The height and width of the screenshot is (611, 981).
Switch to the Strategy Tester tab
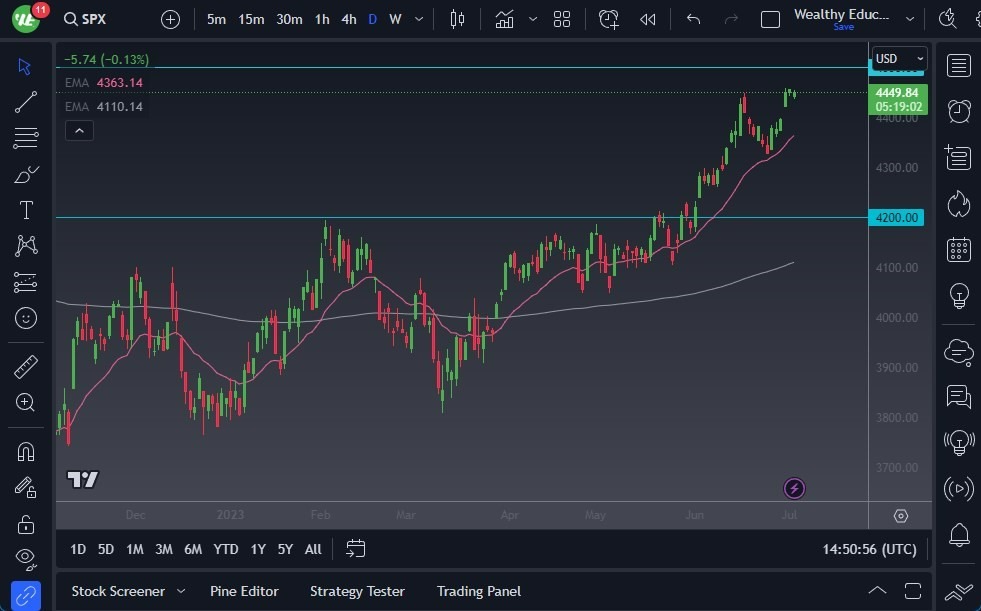(357, 591)
